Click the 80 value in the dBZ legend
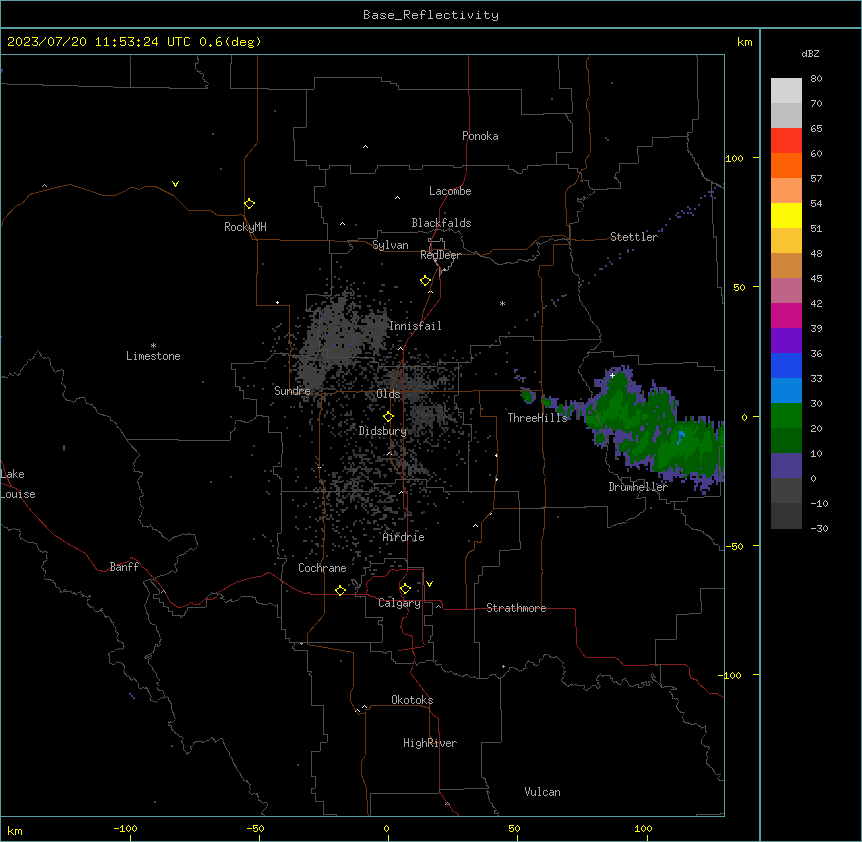 pos(816,79)
